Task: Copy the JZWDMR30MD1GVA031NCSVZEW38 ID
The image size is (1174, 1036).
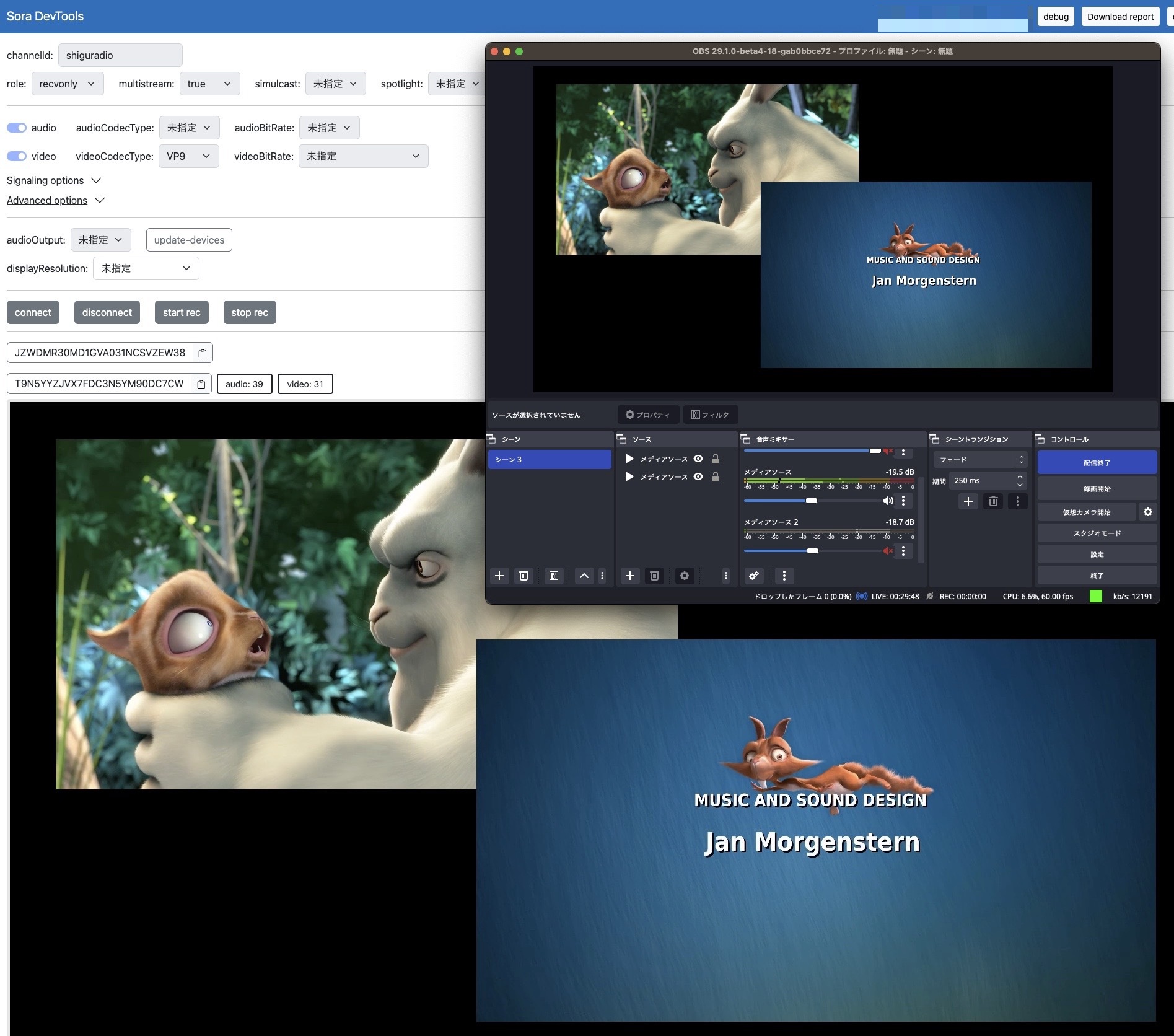Action: [203, 353]
